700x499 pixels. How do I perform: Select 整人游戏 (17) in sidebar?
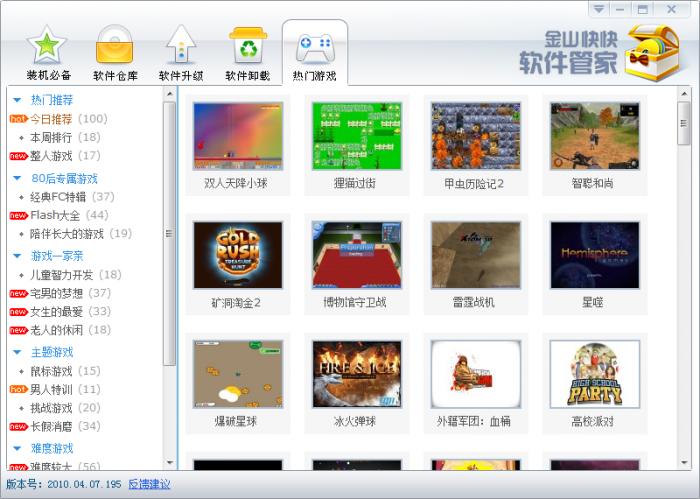click(65, 156)
